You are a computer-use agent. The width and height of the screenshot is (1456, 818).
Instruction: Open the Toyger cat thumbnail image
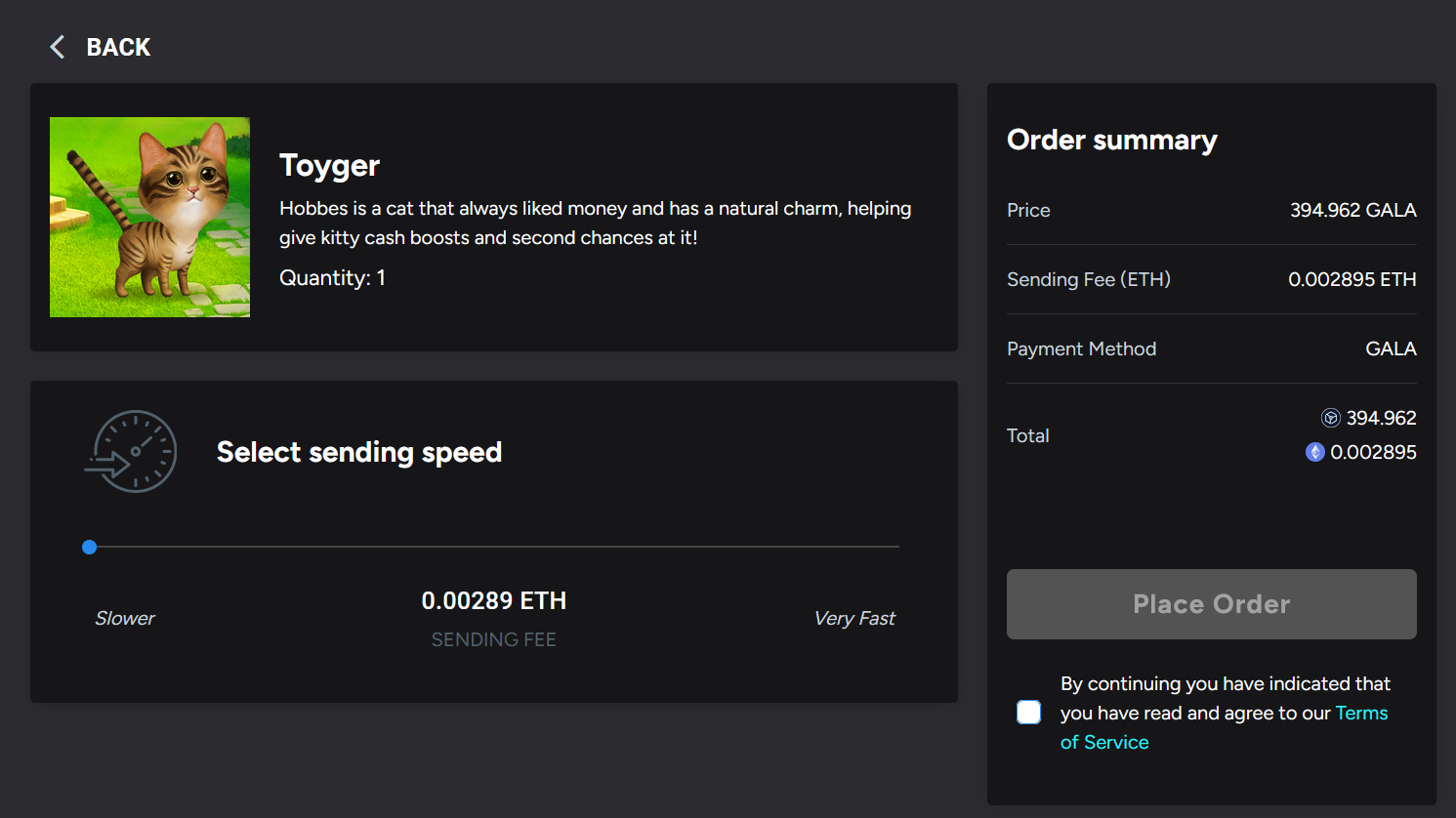(x=149, y=217)
